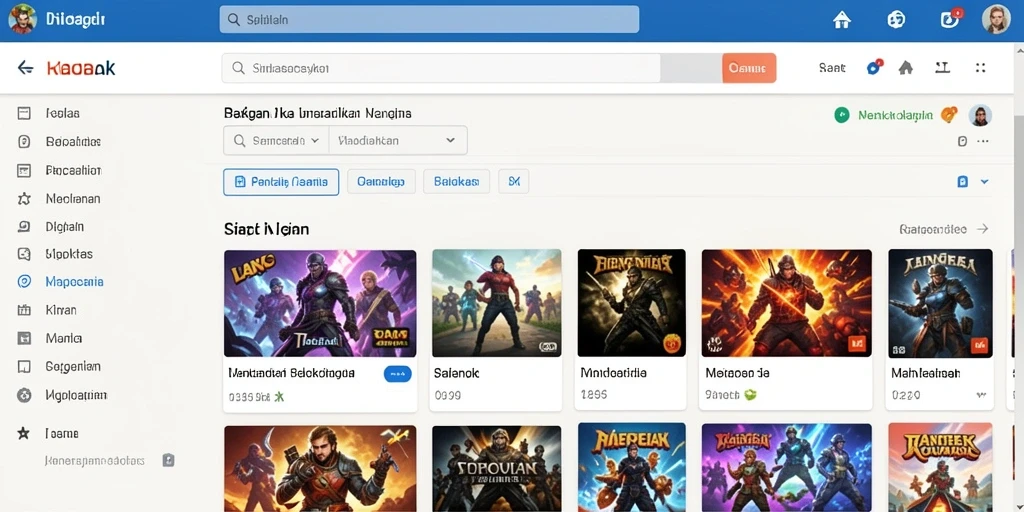
Task: Go back using arrow beside Kaoaak logo
Action: coord(25,67)
